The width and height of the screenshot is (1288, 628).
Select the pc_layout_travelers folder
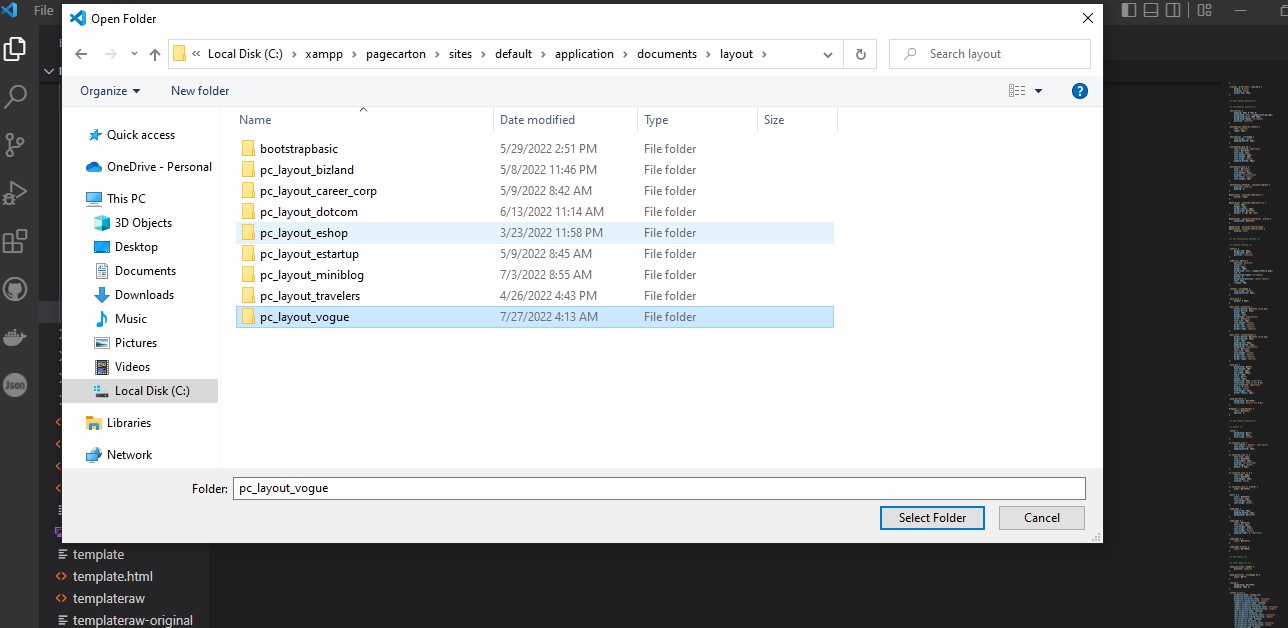(x=535, y=296)
